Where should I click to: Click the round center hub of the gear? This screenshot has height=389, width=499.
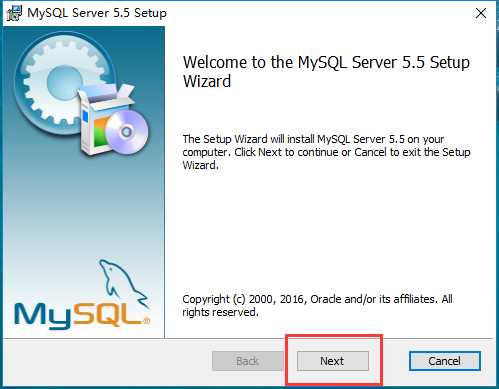64,83
